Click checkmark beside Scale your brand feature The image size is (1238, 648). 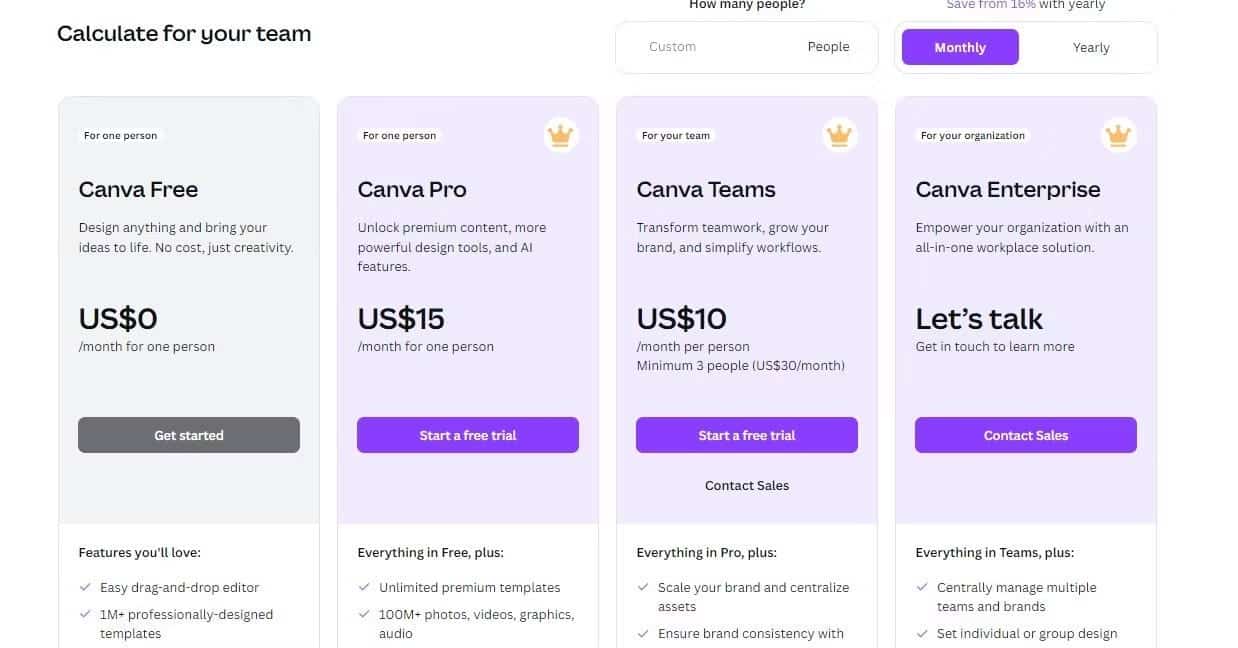(x=643, y=588)
